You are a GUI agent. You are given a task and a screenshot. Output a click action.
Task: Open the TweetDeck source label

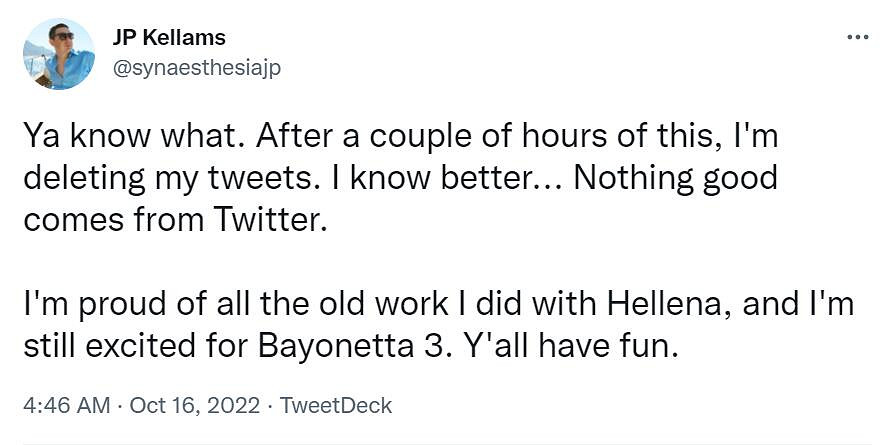pos(336,405)
